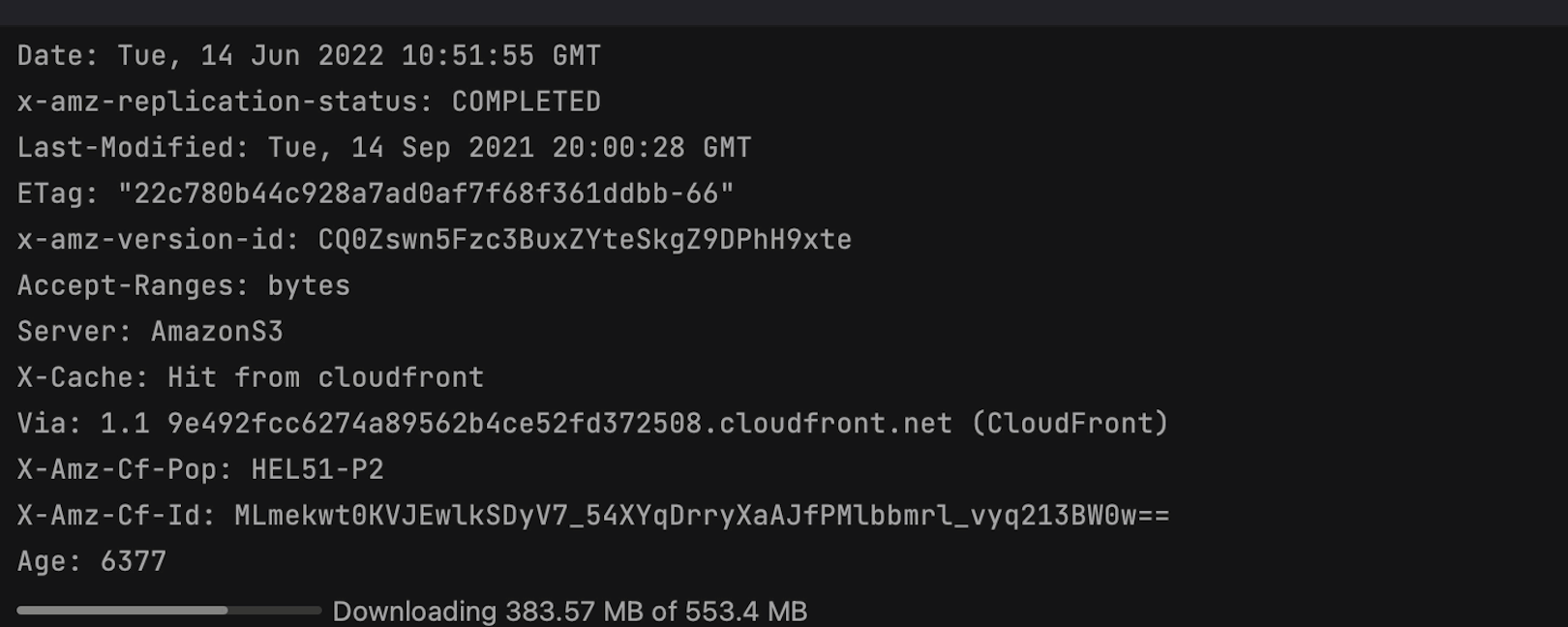Click the ETag hash value
The width and height of the screenshot is (1568, 627).
[425, 194]
